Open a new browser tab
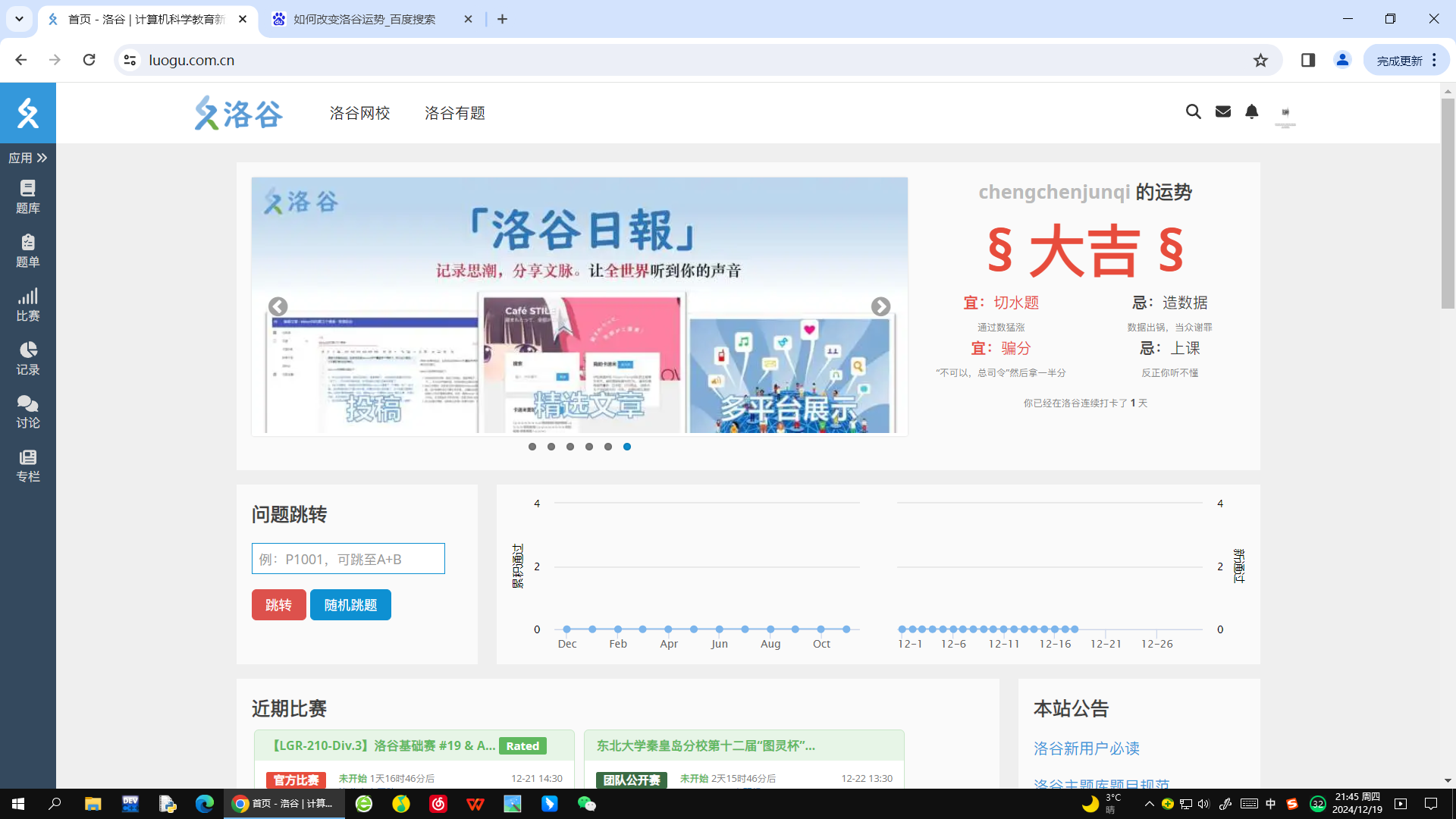 coord(502,19)
